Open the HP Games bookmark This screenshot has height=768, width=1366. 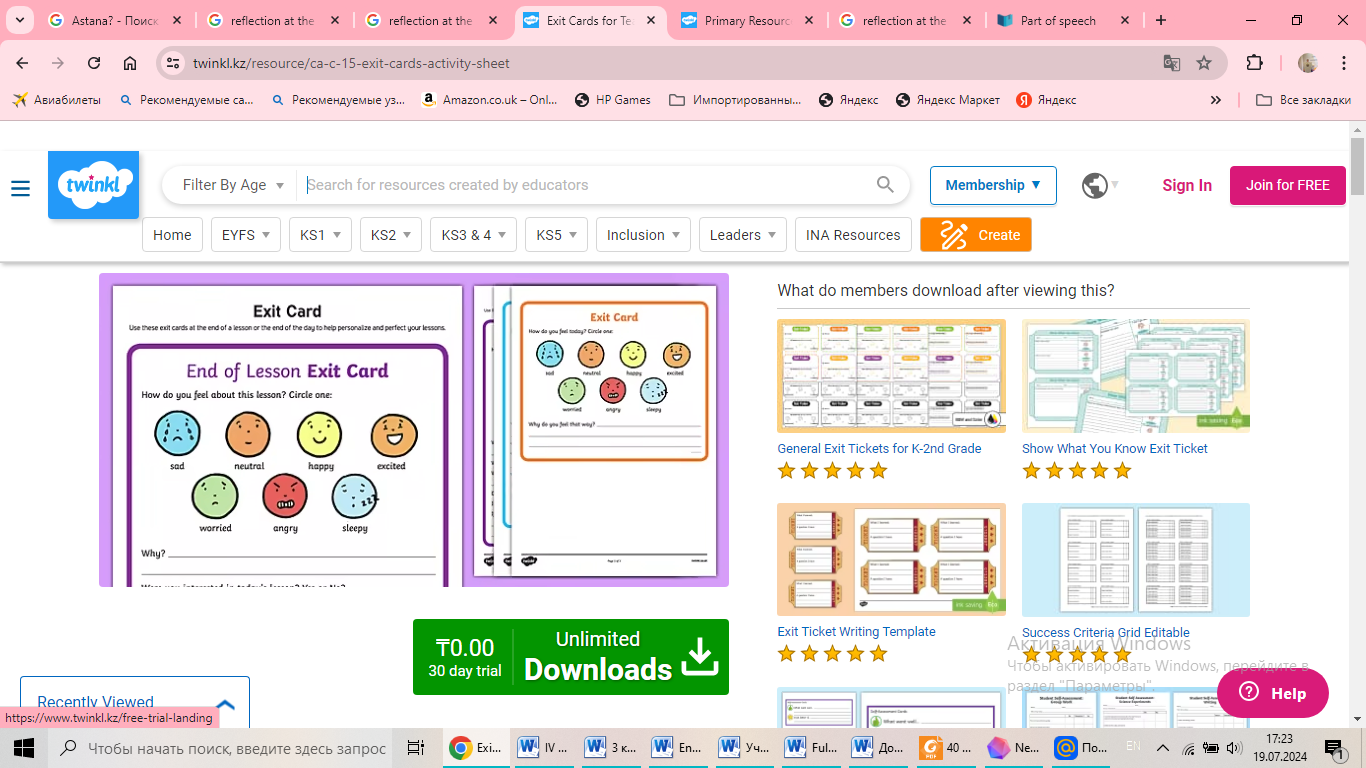click(613, 100)
